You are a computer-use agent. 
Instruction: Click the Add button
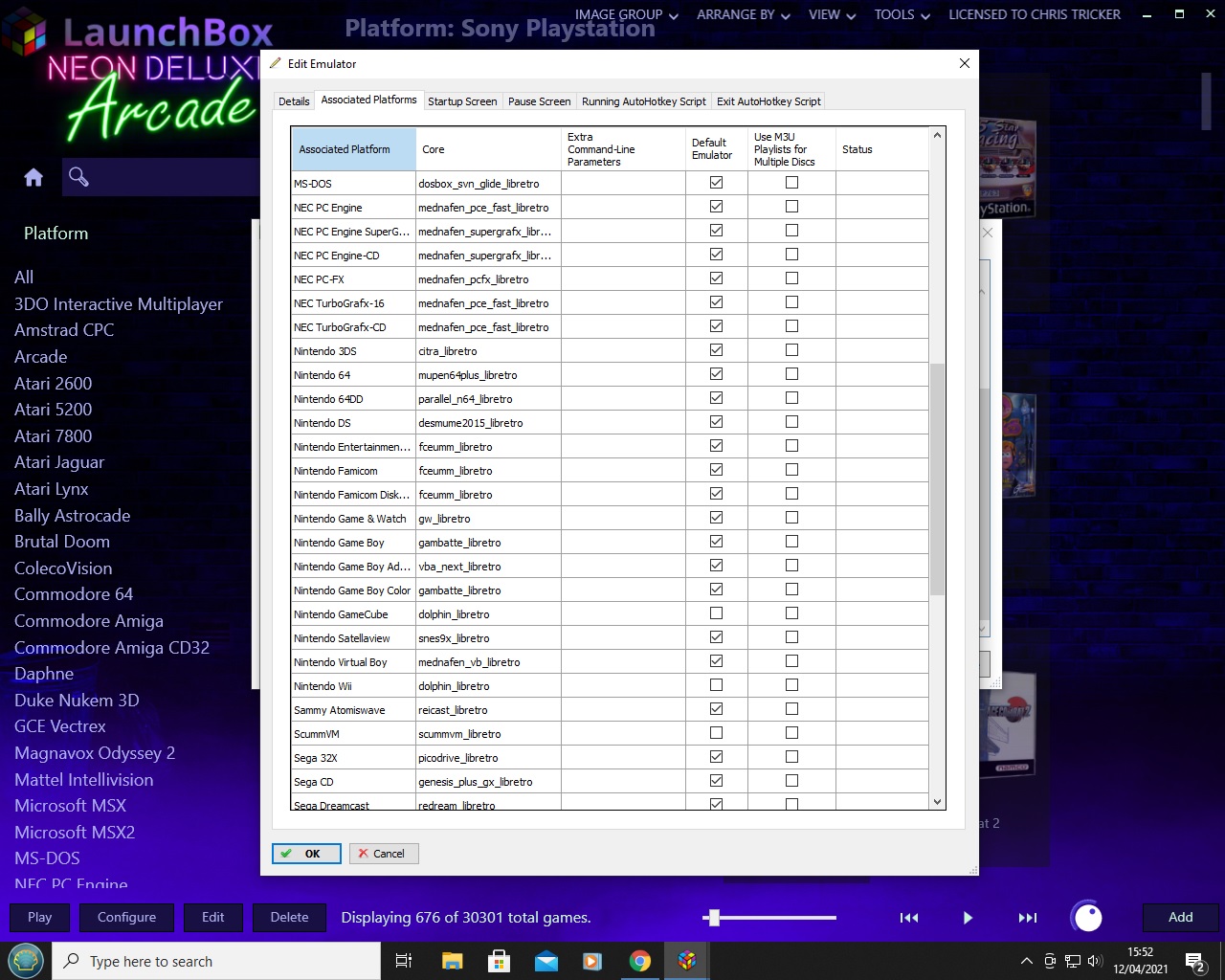(x=1180, y=917)
